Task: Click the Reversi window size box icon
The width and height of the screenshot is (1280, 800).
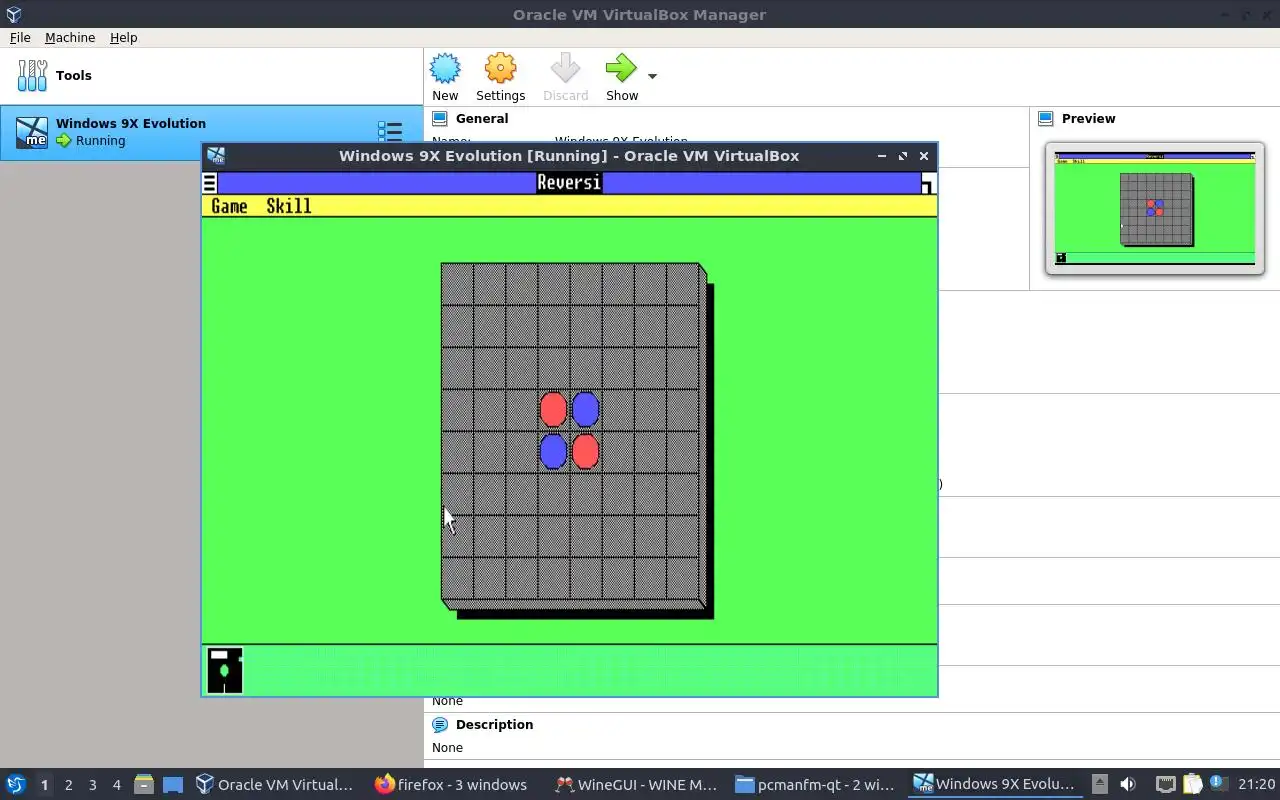Action: (928, 183)
